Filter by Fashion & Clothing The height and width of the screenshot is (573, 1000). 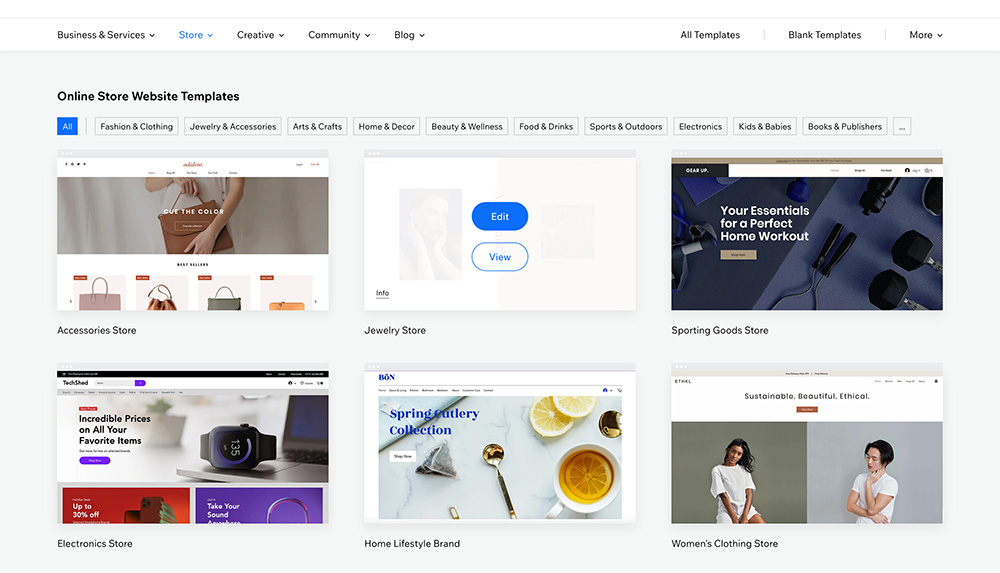point(137,127)
